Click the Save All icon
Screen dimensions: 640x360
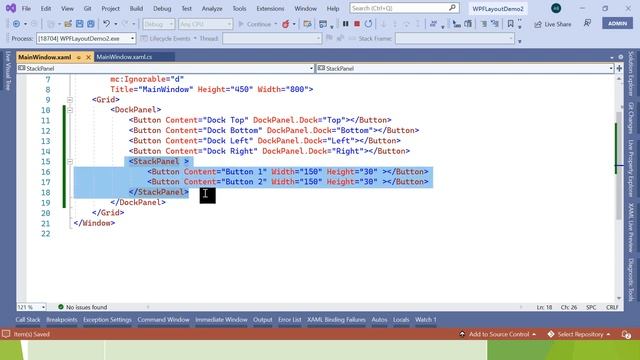click(91, 24)
